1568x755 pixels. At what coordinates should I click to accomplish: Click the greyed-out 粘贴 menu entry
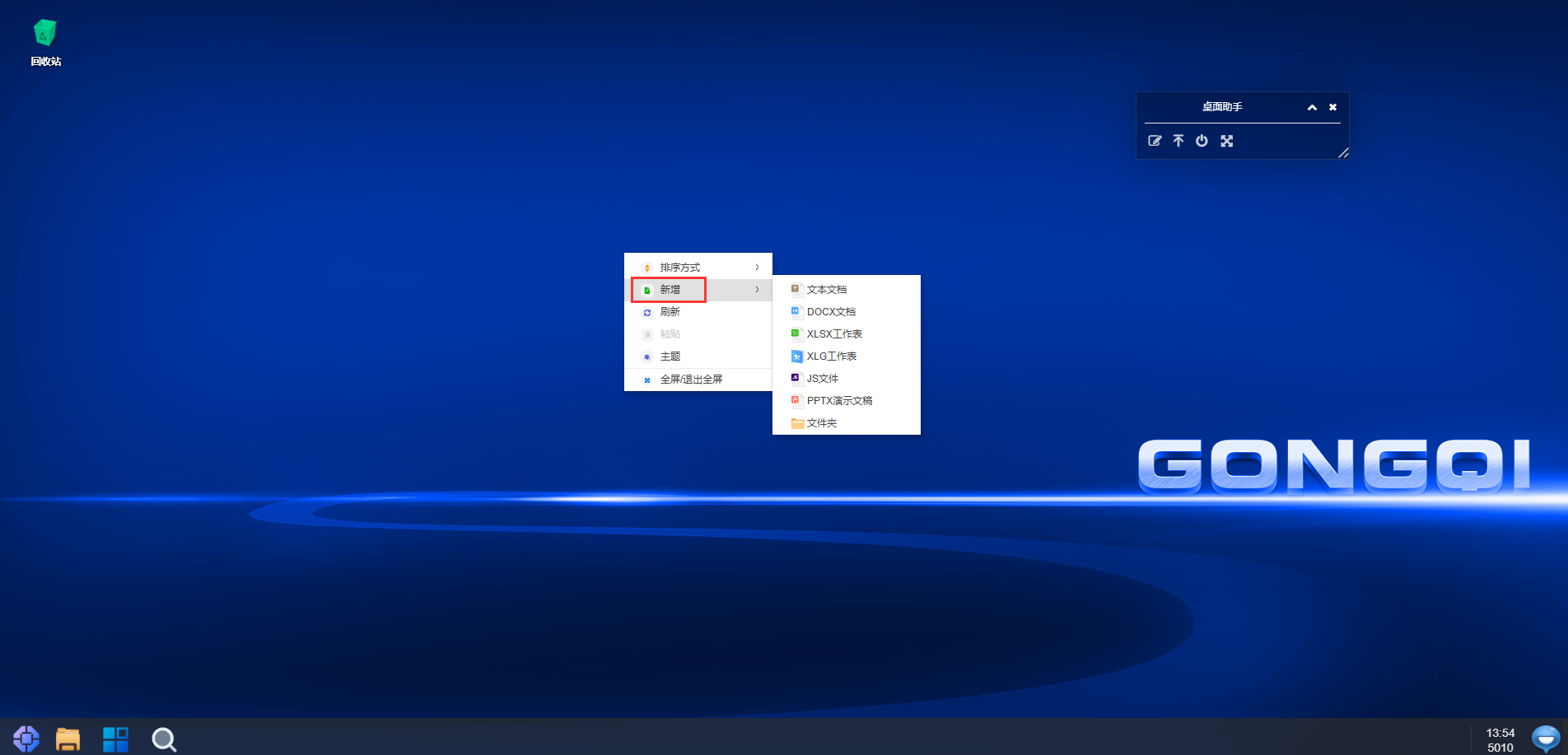pyautogui.click(x=698, y=334)
